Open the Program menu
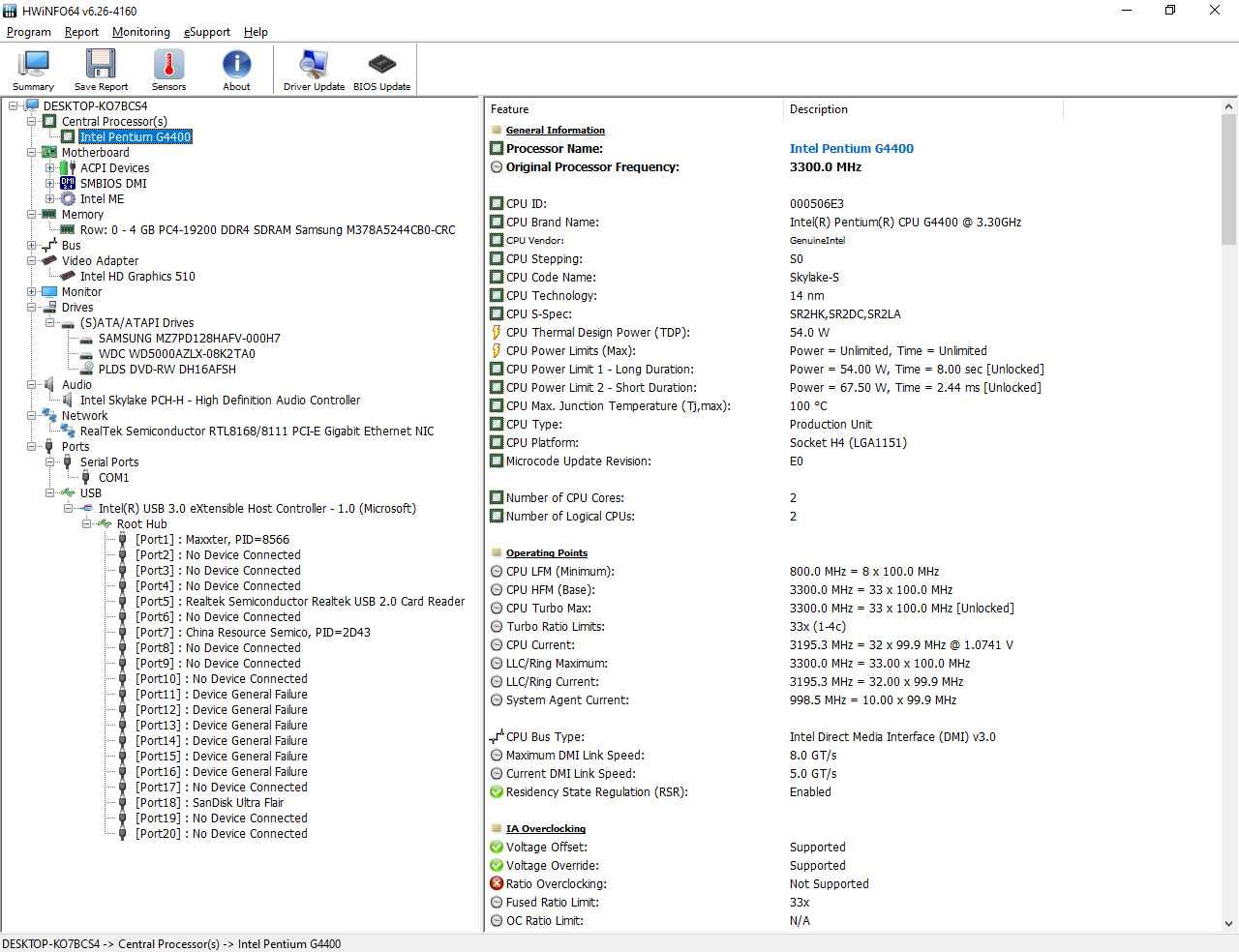 coord(28,32)
